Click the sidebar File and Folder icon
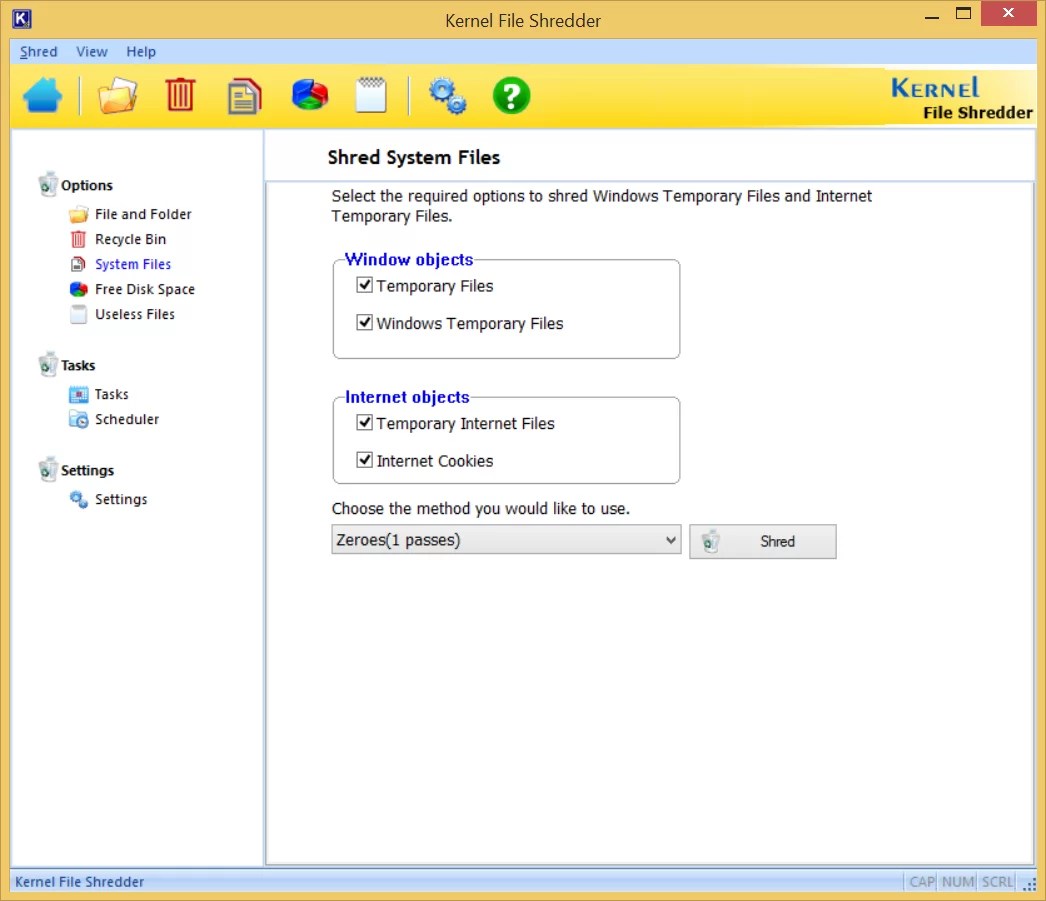This screenshot has width=1046, height=901. 79,214
